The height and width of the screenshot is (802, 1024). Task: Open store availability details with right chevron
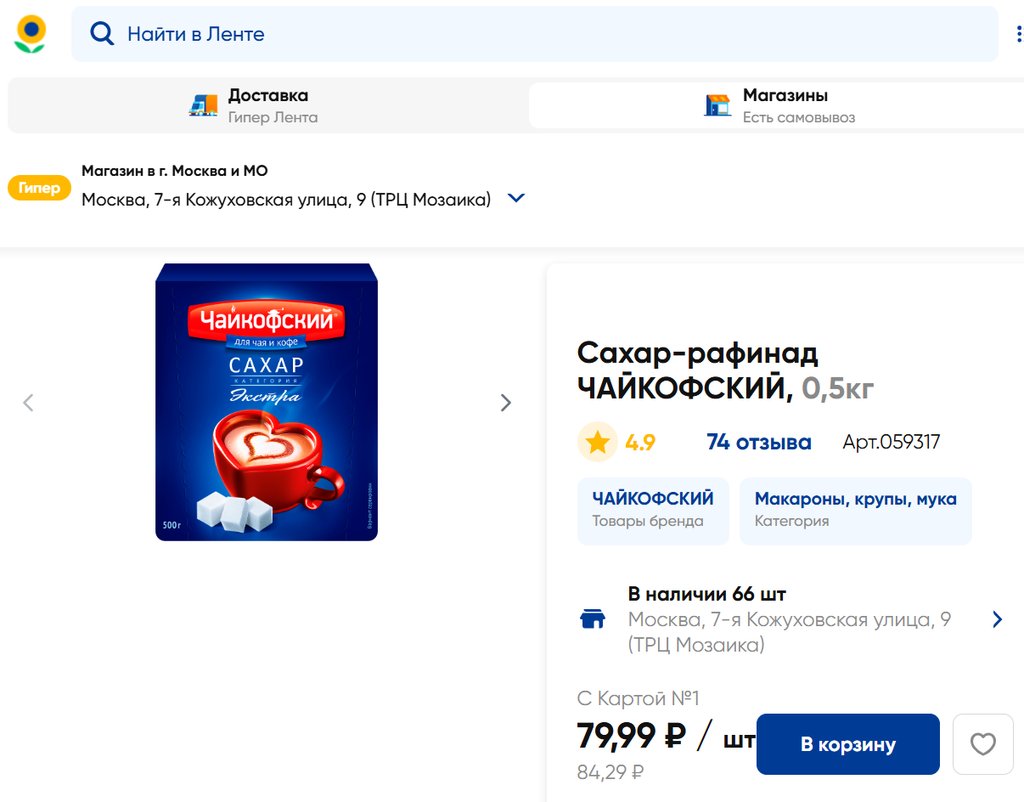point(997,619)
